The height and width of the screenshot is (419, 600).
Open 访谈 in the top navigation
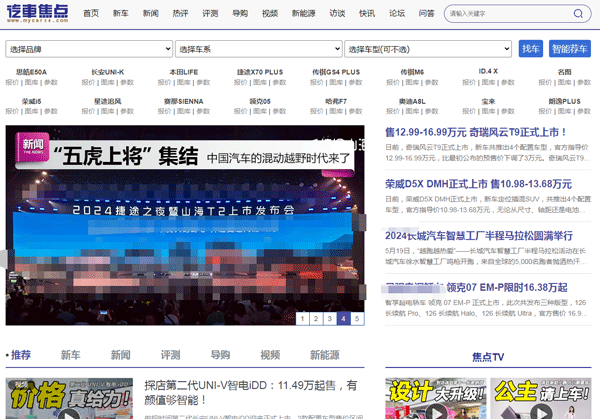pos(337,13)
